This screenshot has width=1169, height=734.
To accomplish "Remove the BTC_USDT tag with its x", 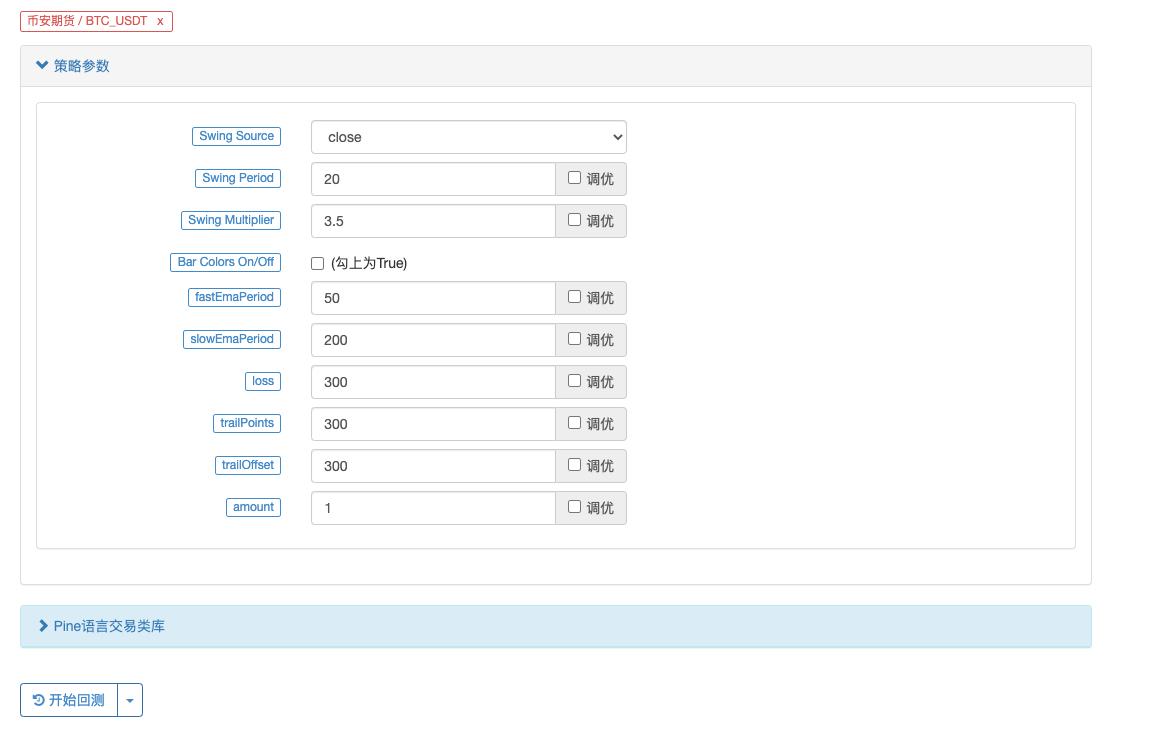I will [160, 22].
